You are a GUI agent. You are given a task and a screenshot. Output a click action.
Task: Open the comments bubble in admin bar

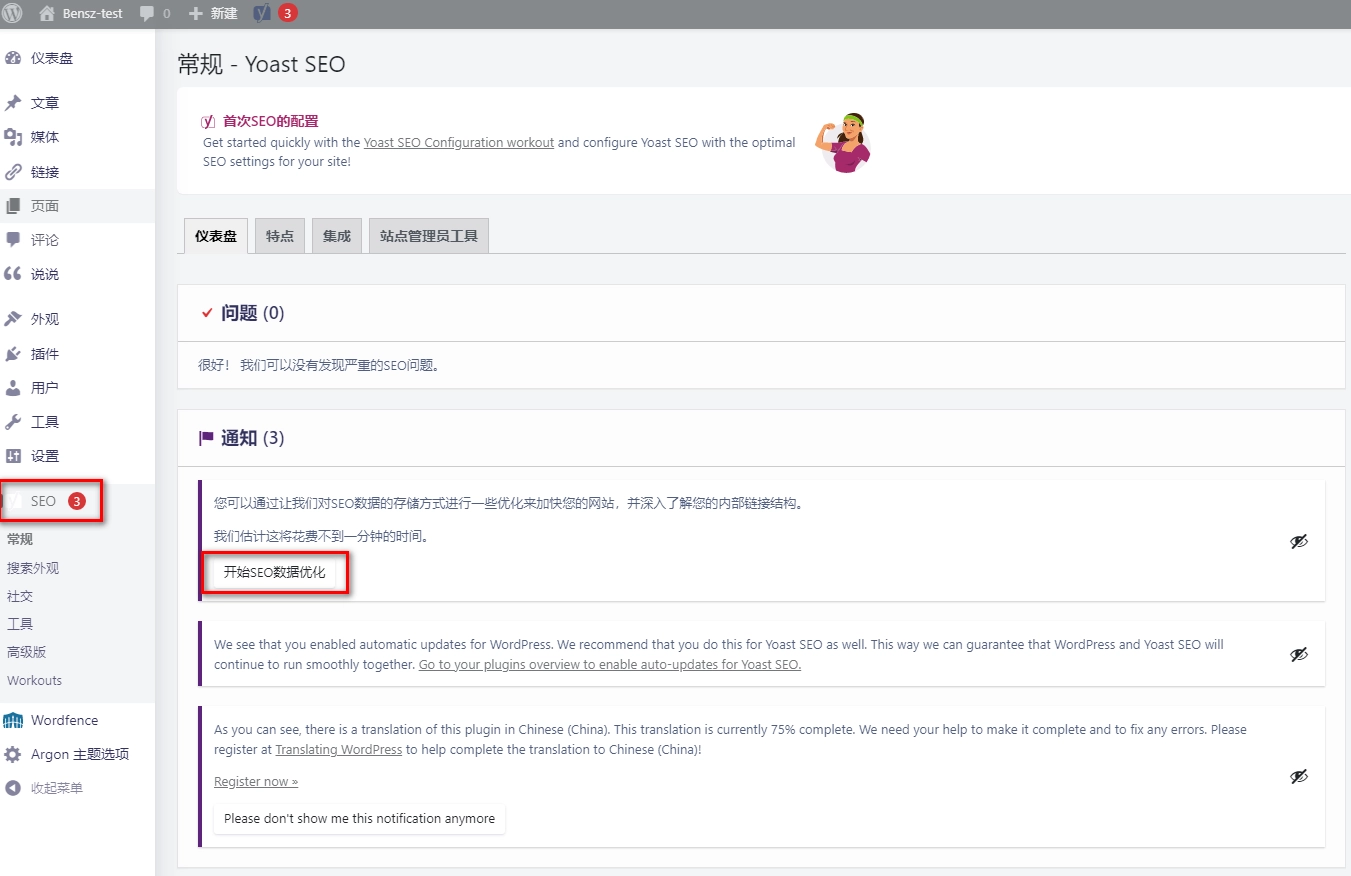point(155,14)
